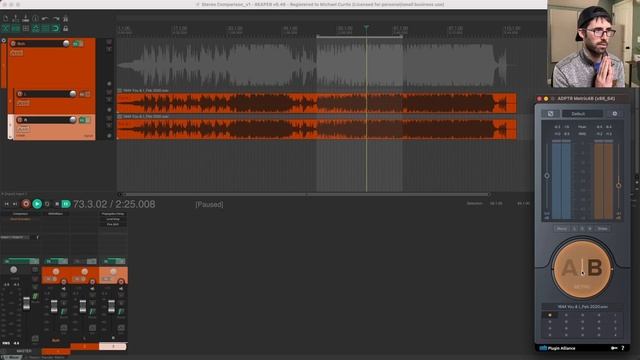
Task: Click volume knob on Both track
Action: pyautogui.click(x=66, y=43)
